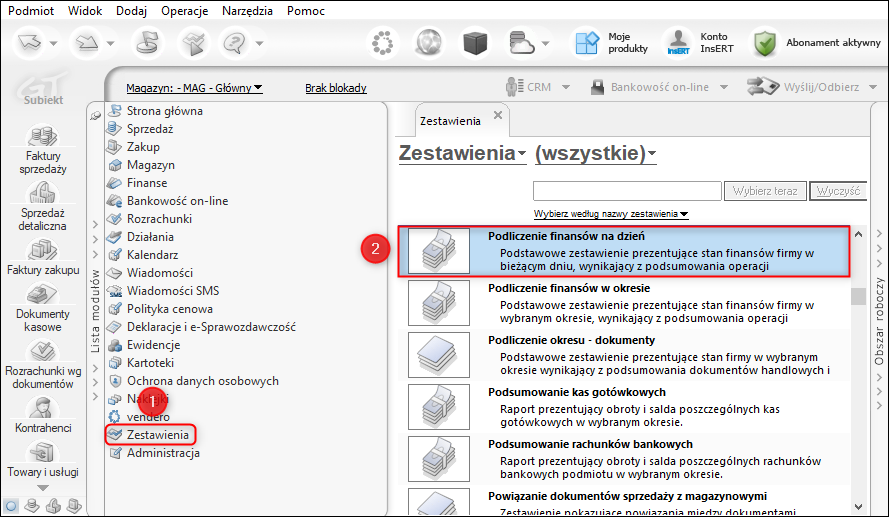Click the Wyczyść button
Viewport: 889px width, 517px height.
click(x=838, y=191)
